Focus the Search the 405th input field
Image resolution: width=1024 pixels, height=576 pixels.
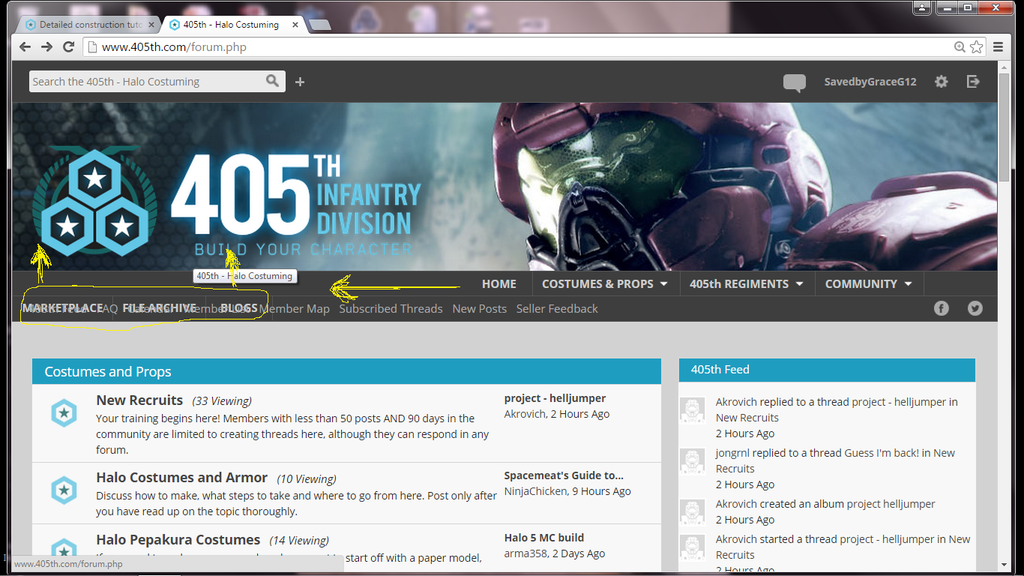point(147,82)
